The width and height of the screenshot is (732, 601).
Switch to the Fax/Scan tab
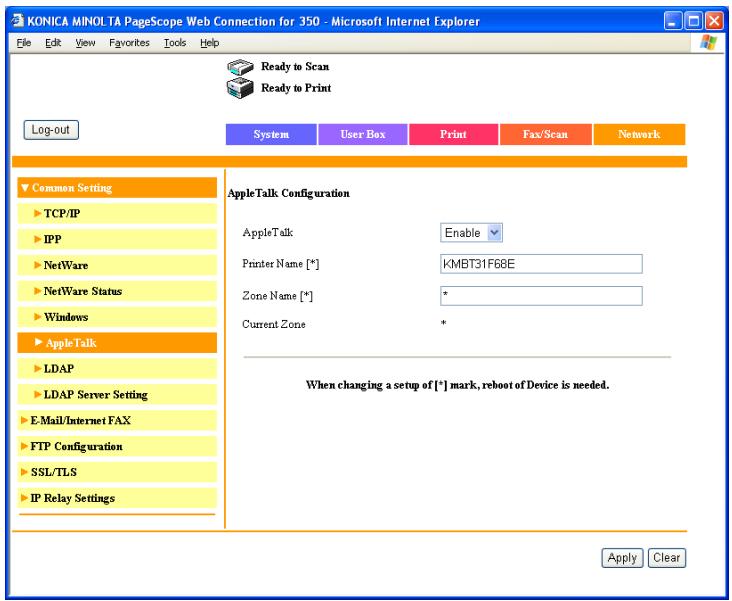[545, 134]
